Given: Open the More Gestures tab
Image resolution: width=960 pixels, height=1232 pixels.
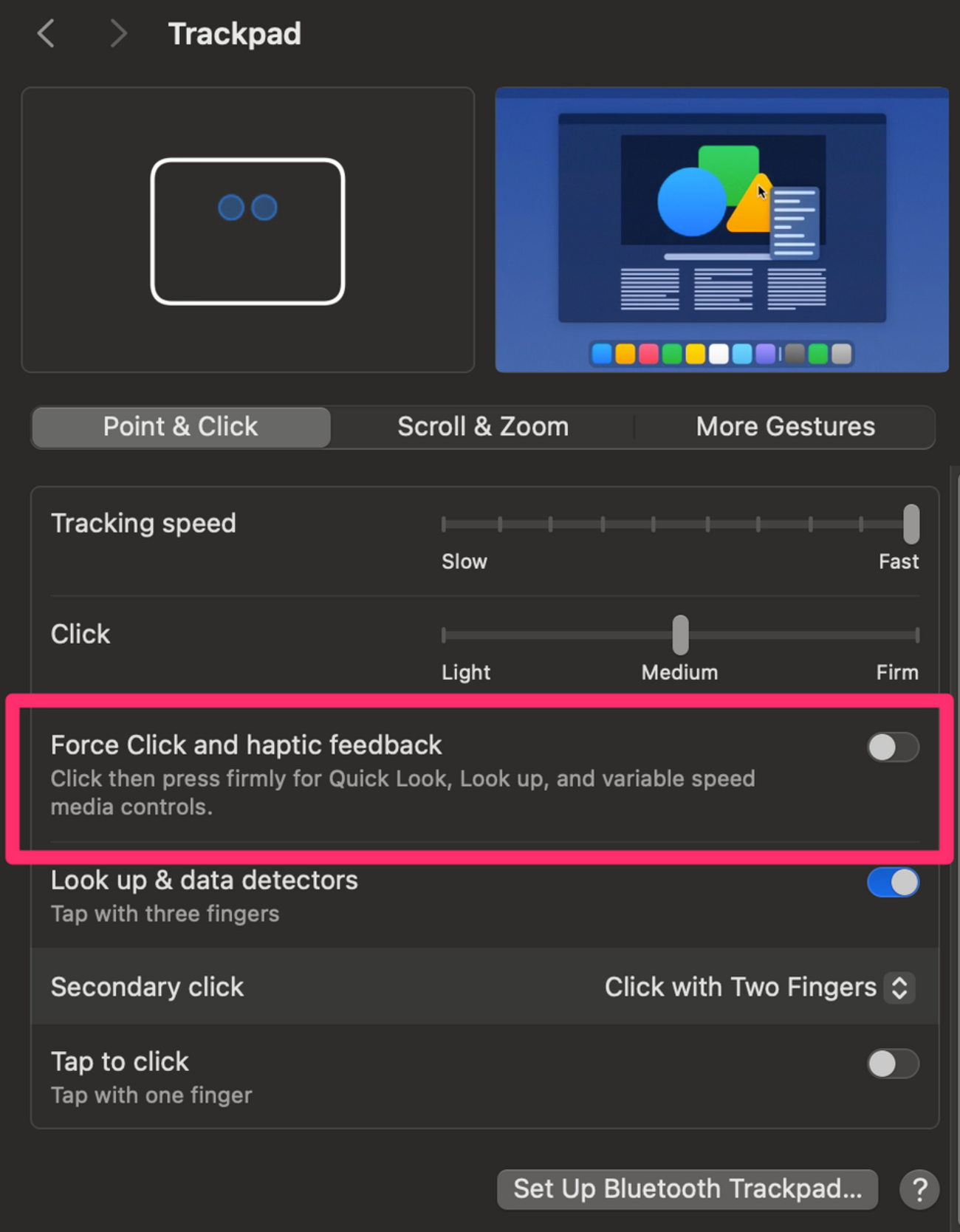Looking at the screenshot, I should pos(785,427).
